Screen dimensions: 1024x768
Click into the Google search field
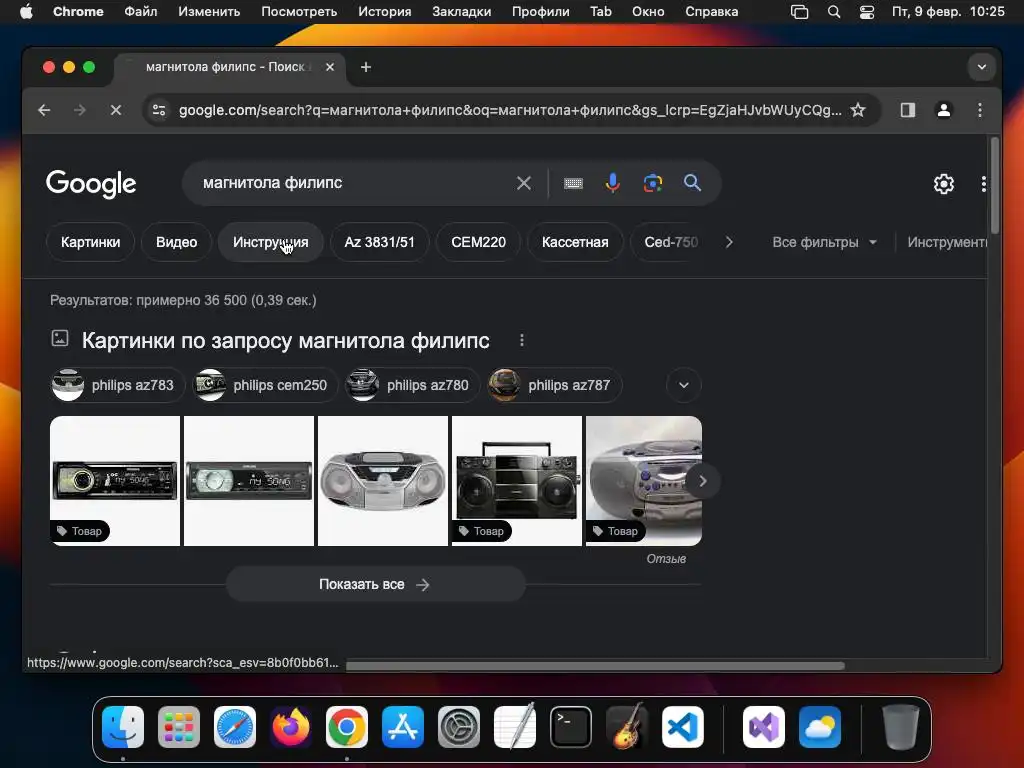click(x=353, y=184)
